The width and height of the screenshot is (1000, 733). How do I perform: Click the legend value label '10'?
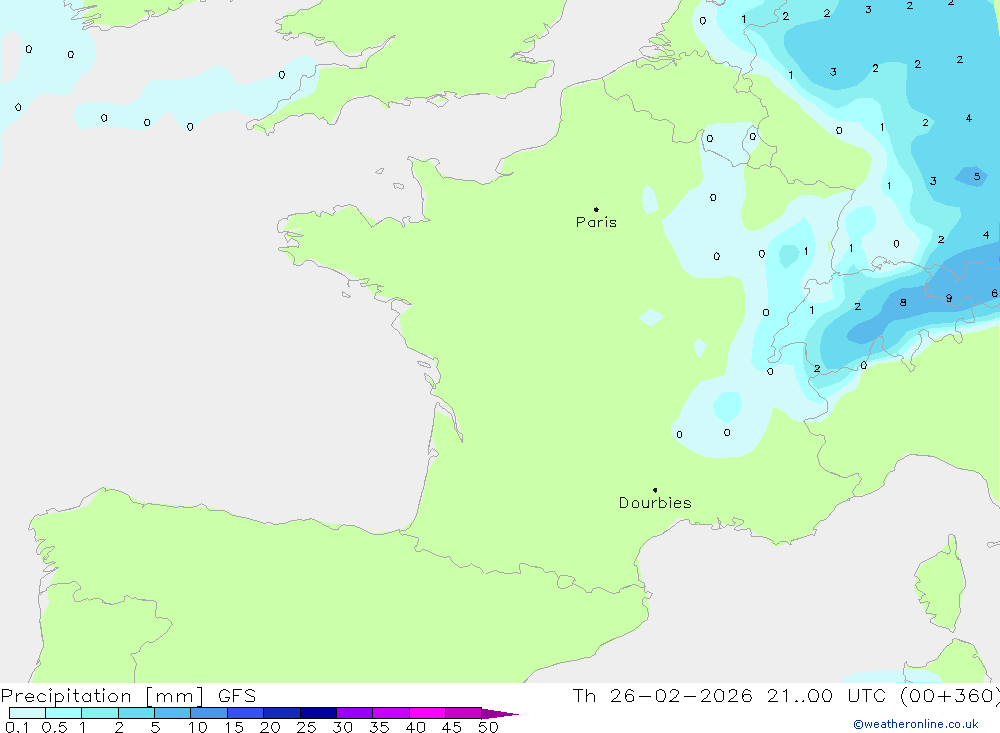(x=198, y=727)
